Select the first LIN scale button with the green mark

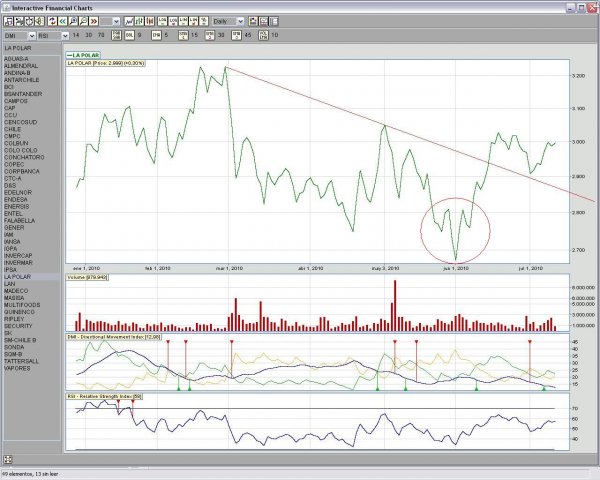(183, 21)
